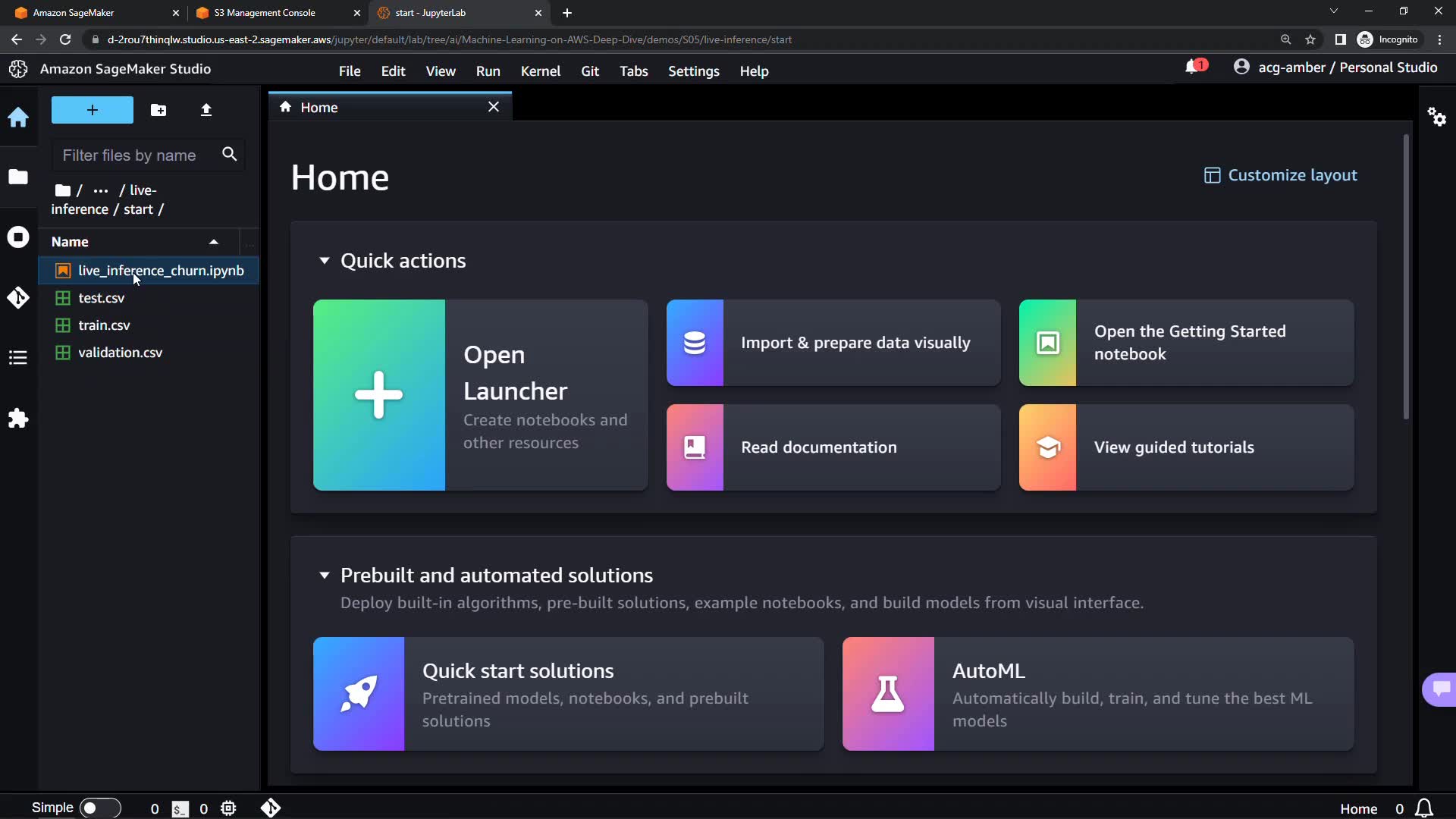Open the Kernel menu
The width and height of the screenshot is (1456, 819).
pos(540,71)
